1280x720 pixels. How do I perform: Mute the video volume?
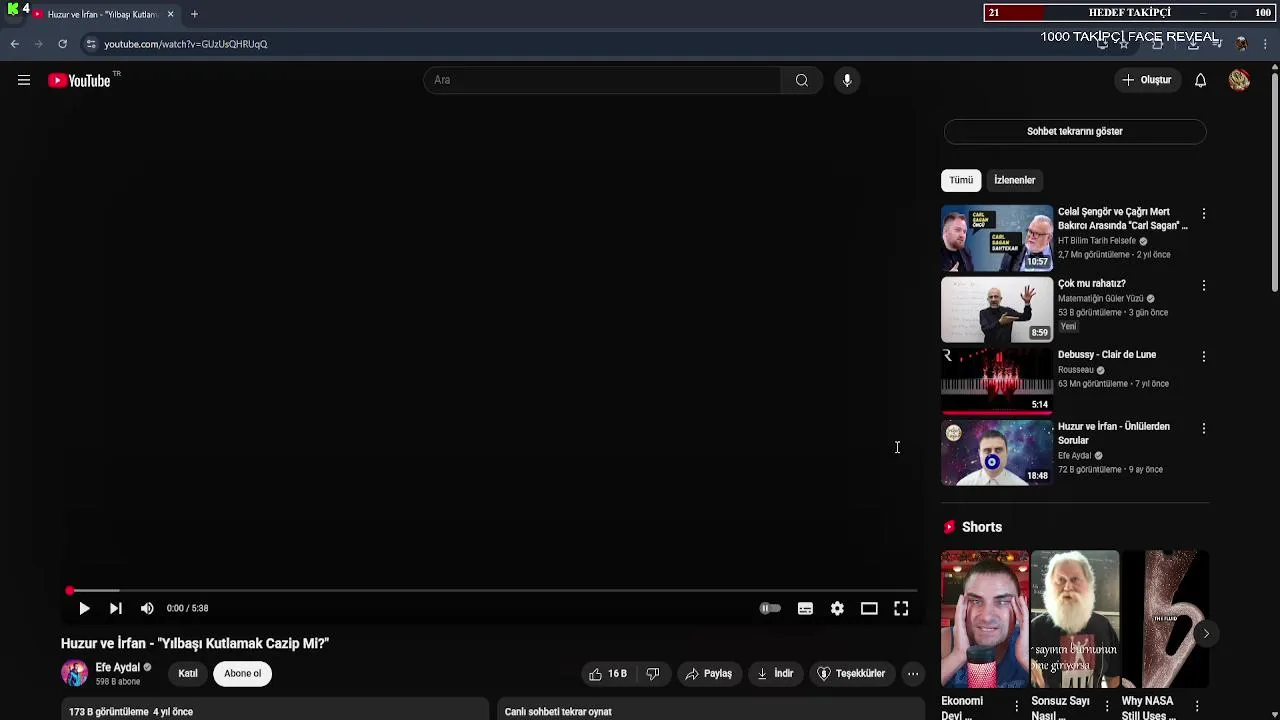147,608
